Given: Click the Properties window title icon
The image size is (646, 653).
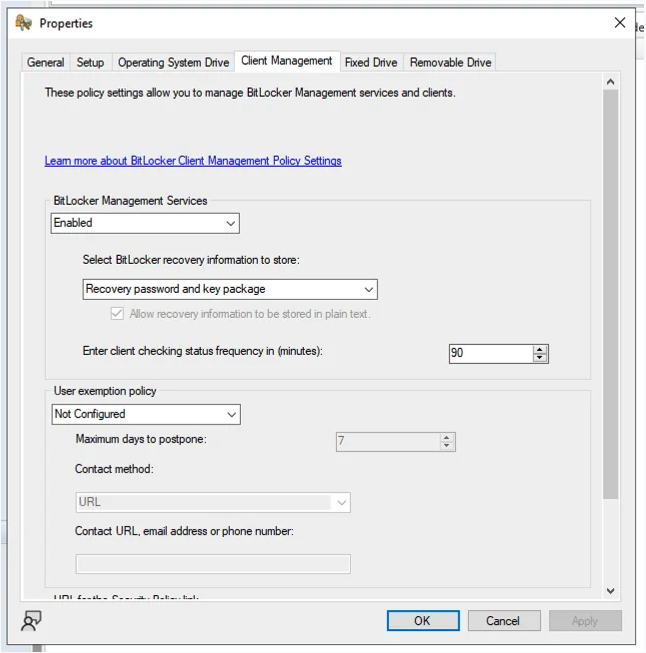Looking at the screenshot, I should 23,22.
